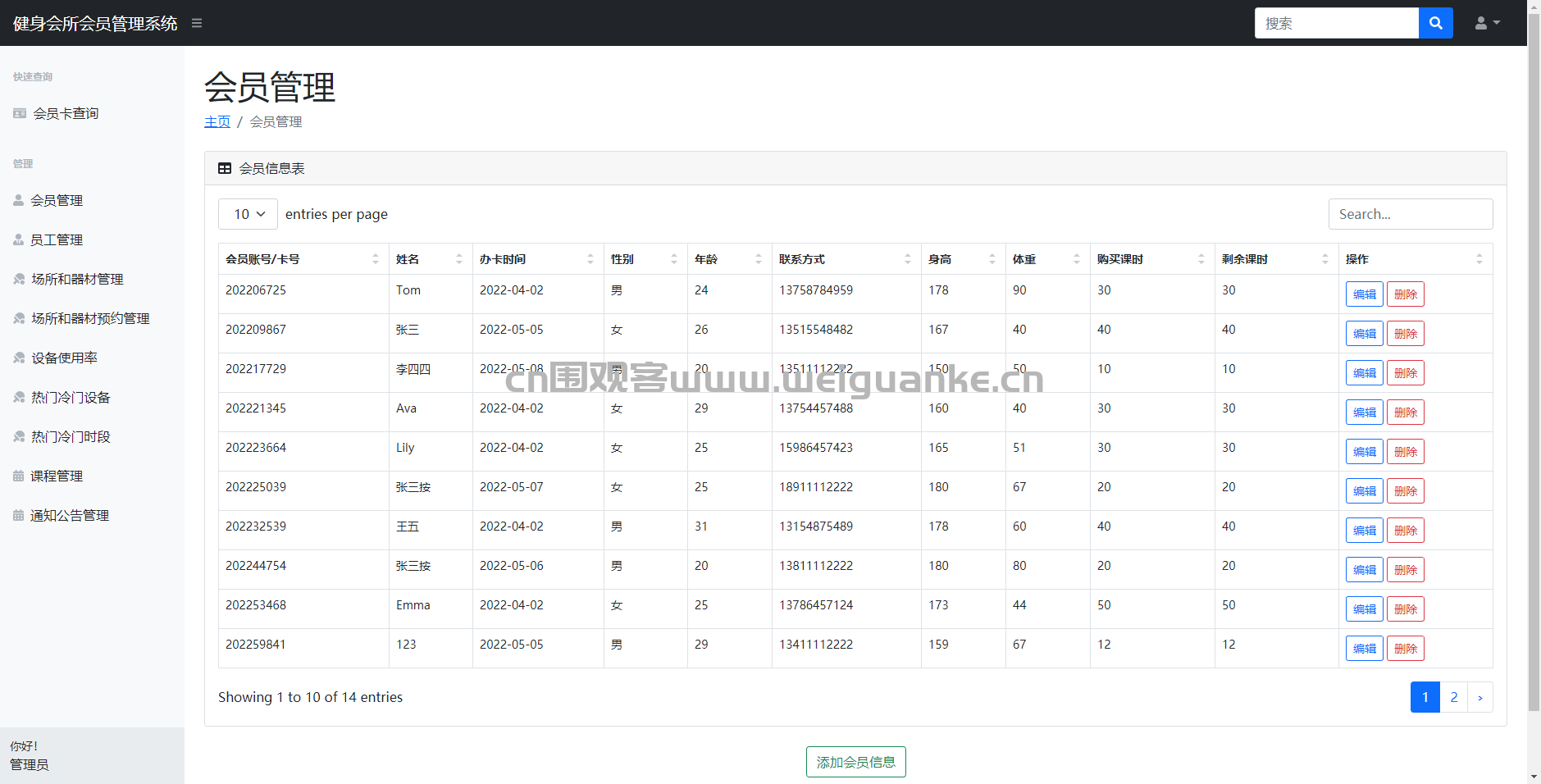Screen dimensions: 1541x784
Task: Sort by 性别 column
Action: click(645, 259)
